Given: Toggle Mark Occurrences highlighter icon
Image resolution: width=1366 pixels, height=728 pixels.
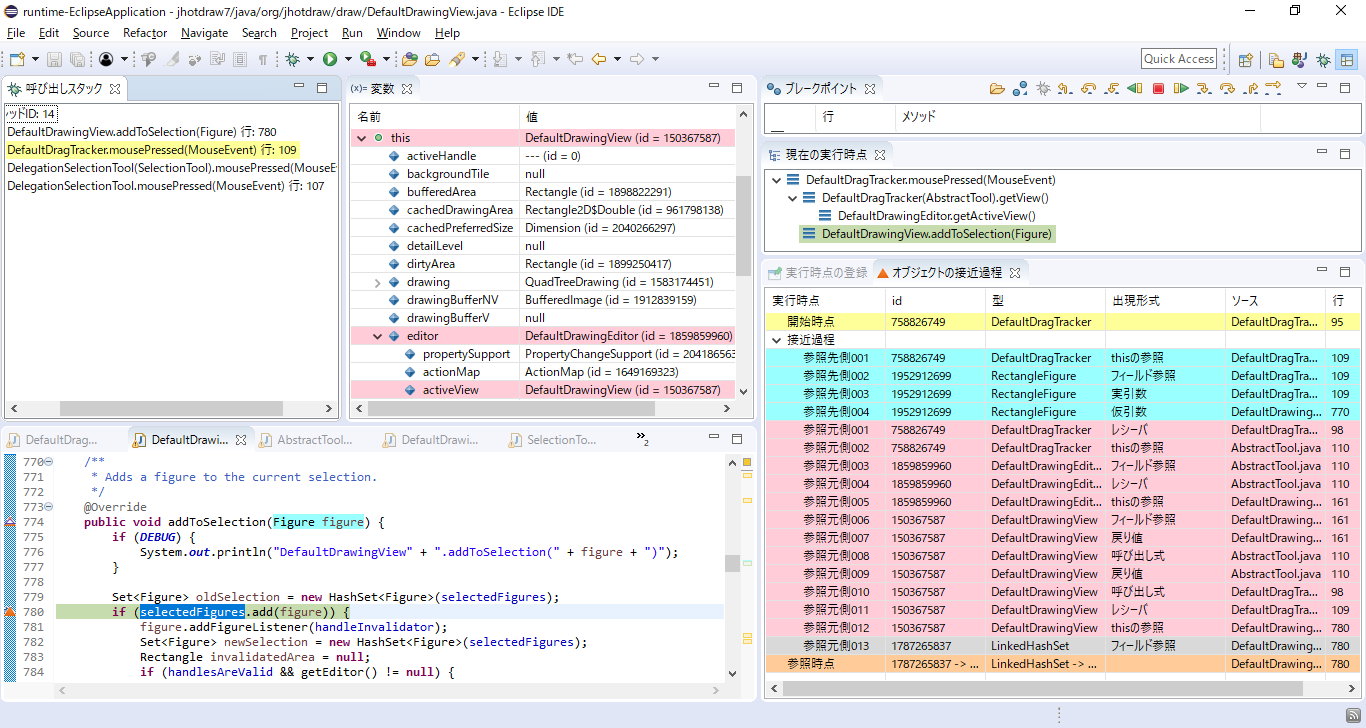Looking at the screenshot, I should pos(172,60).
